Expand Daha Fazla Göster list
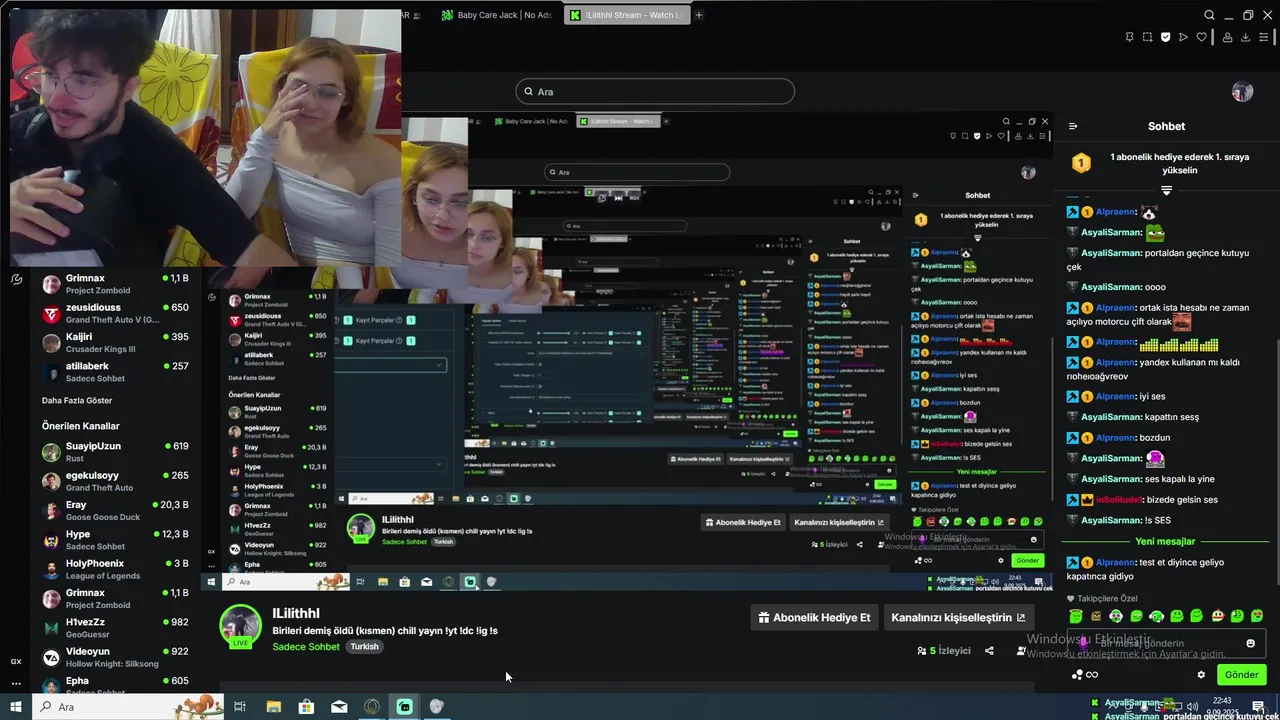This screenshot has height=720, width=1280. pos(77,401)
